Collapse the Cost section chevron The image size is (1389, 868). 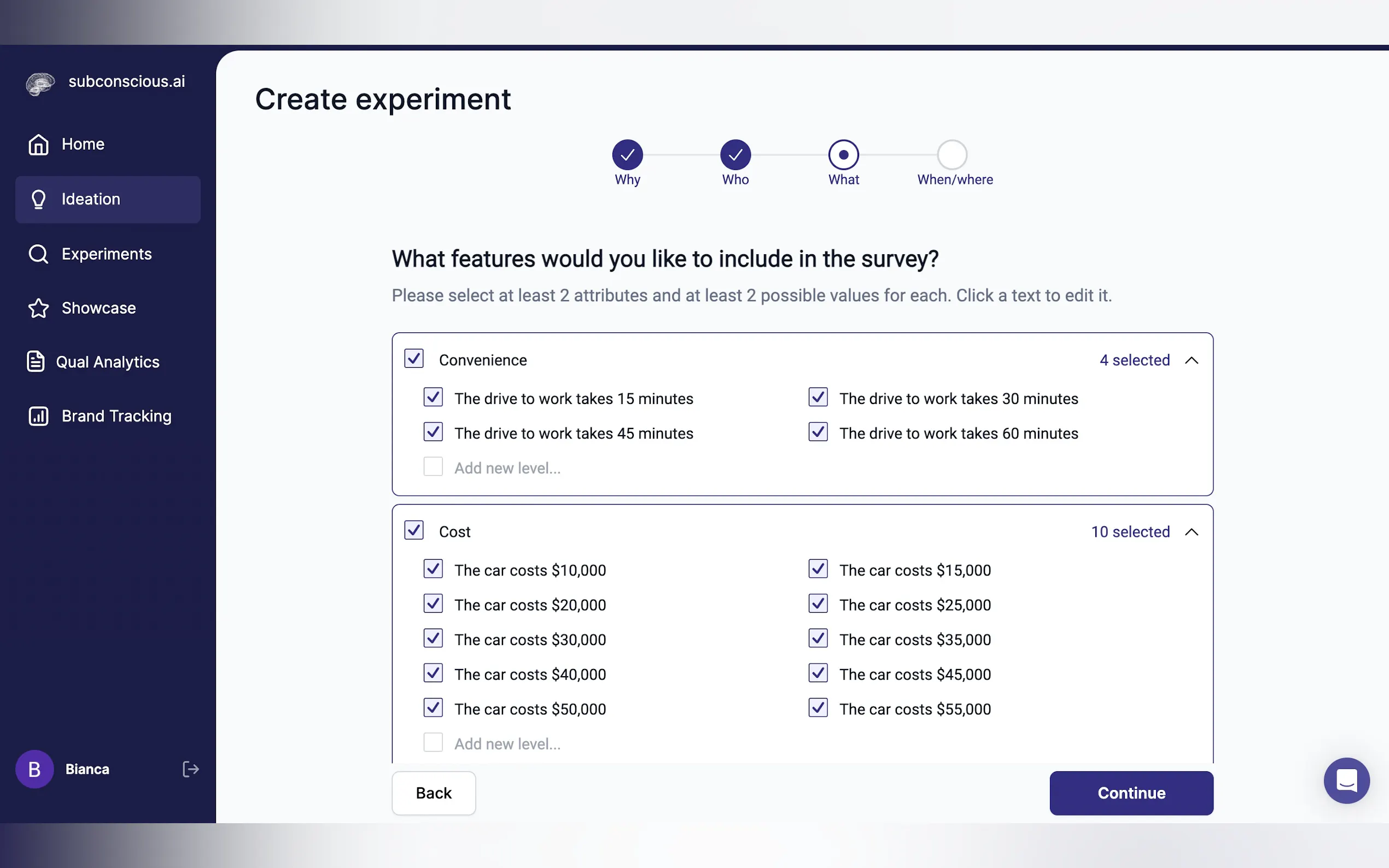[x=1192, y=532]
